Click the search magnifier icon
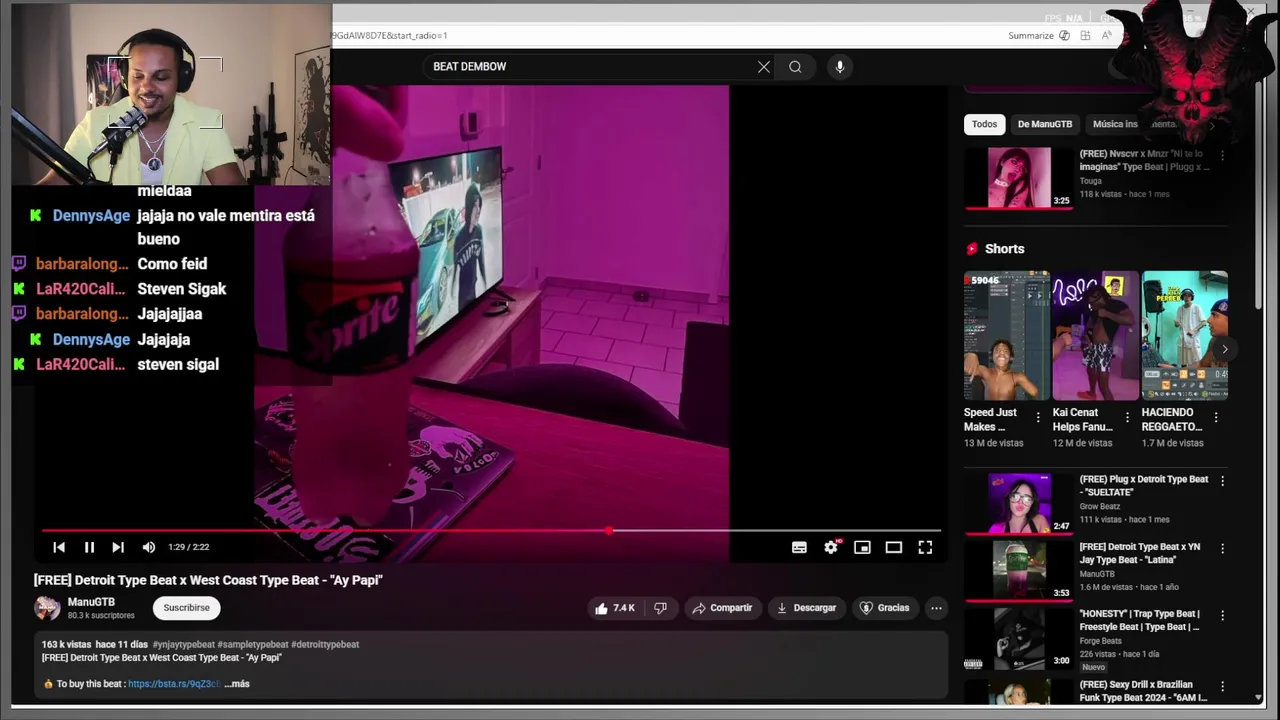 pyautogui.click(x=795, y=67)
